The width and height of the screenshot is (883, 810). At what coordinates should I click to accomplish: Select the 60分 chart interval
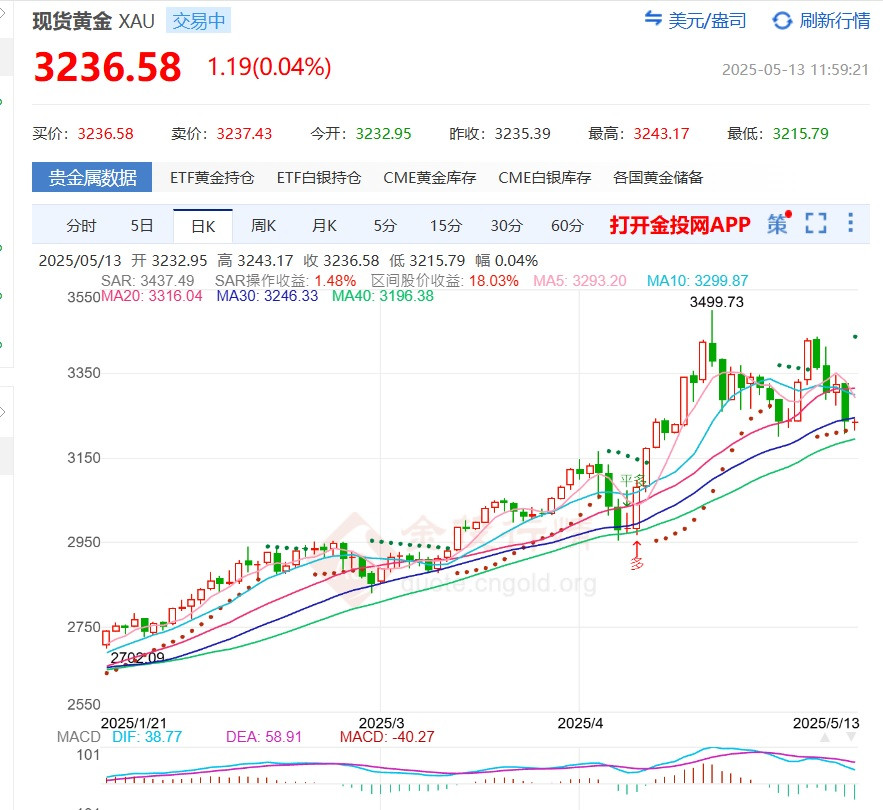click(x=567, y=225)
